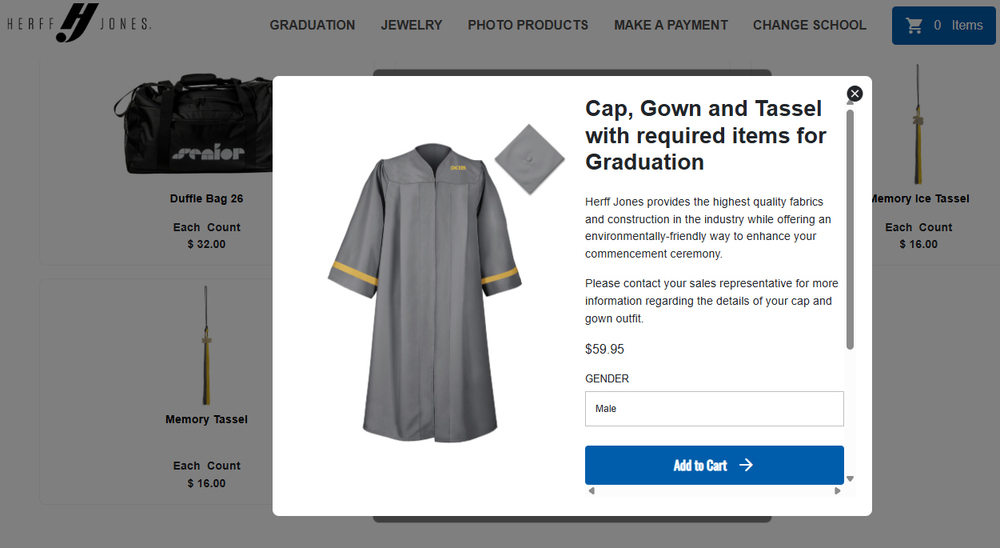Image resolution: width=1000 pixels, height=548 pixels.
Task: Click the popup scroll down arrow
Action: pyautogui.click(x=850, y=479)
